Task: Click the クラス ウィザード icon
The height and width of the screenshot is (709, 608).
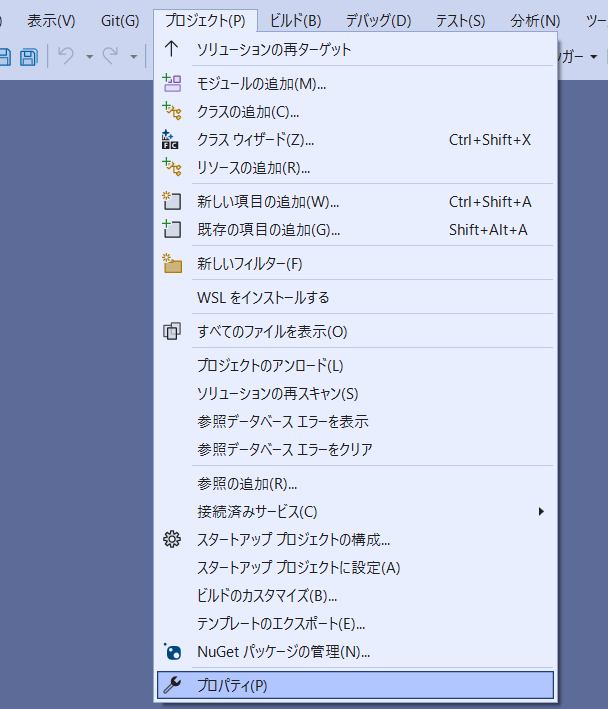Action: coord(172,140)
